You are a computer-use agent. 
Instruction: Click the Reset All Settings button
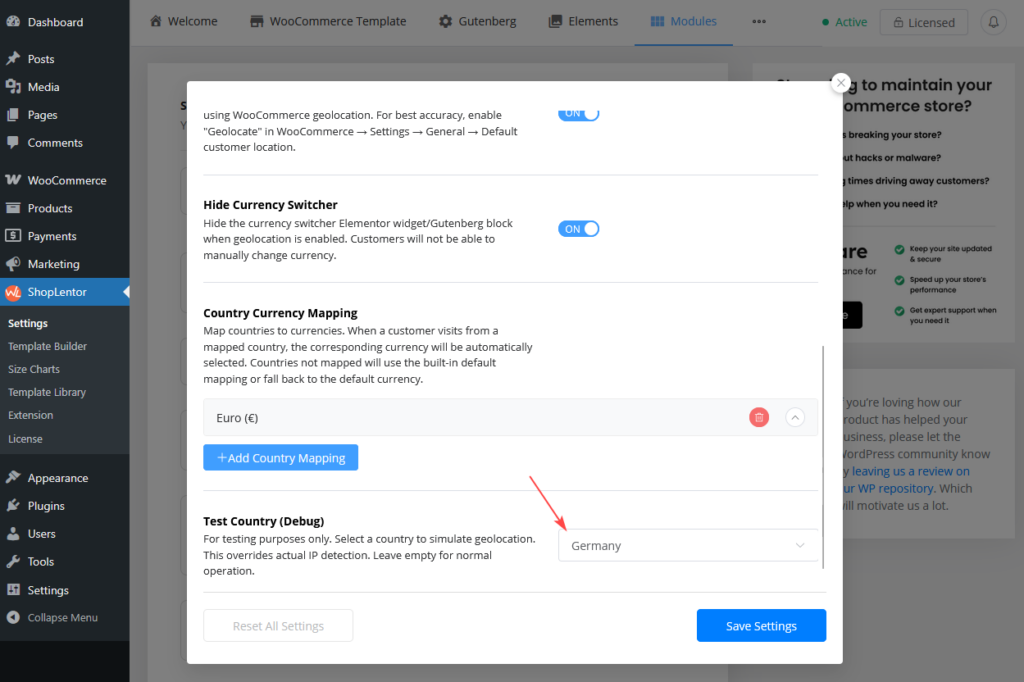click(278, 626)
